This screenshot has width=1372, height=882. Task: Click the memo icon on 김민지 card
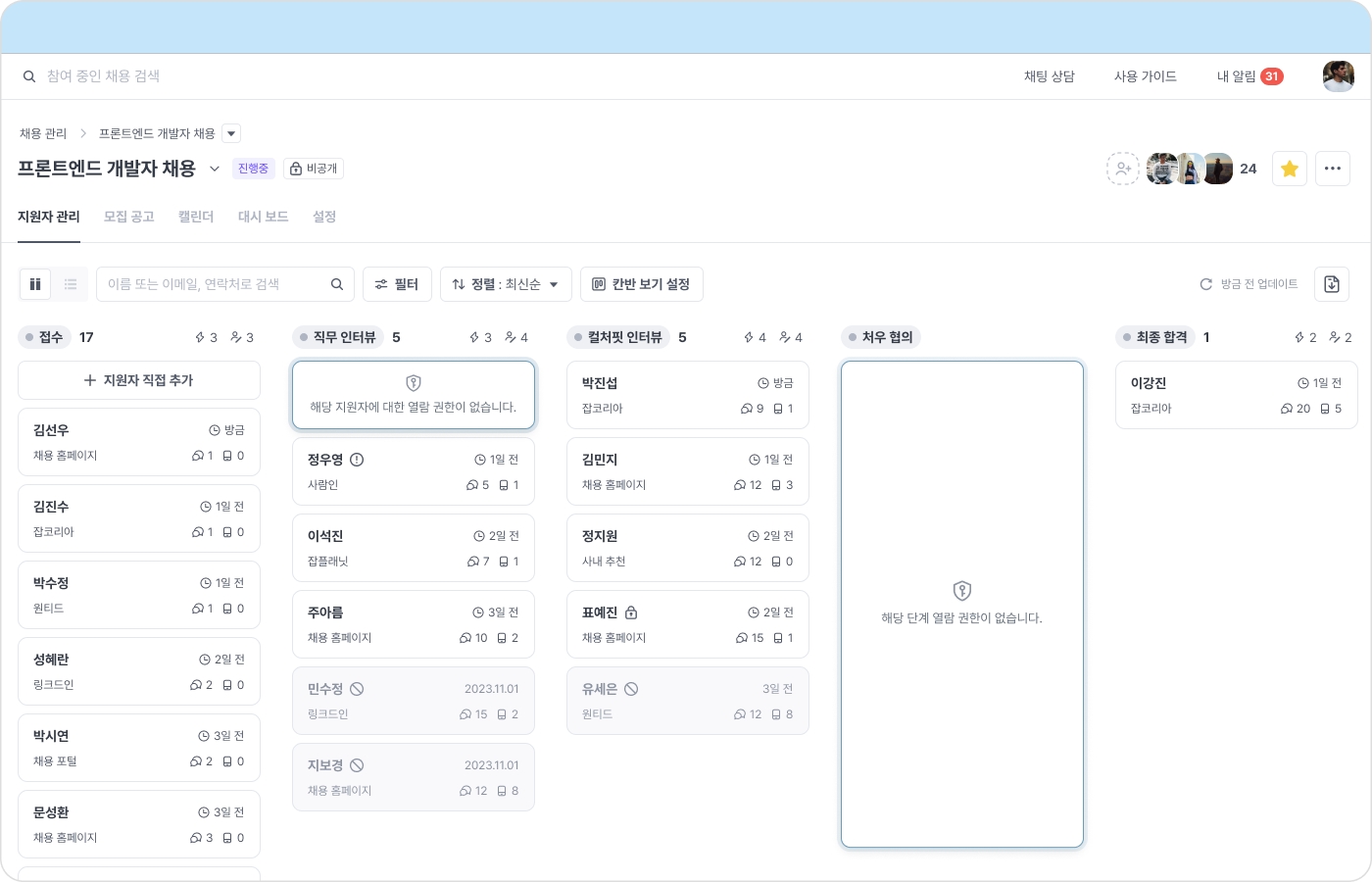point(776,485)
